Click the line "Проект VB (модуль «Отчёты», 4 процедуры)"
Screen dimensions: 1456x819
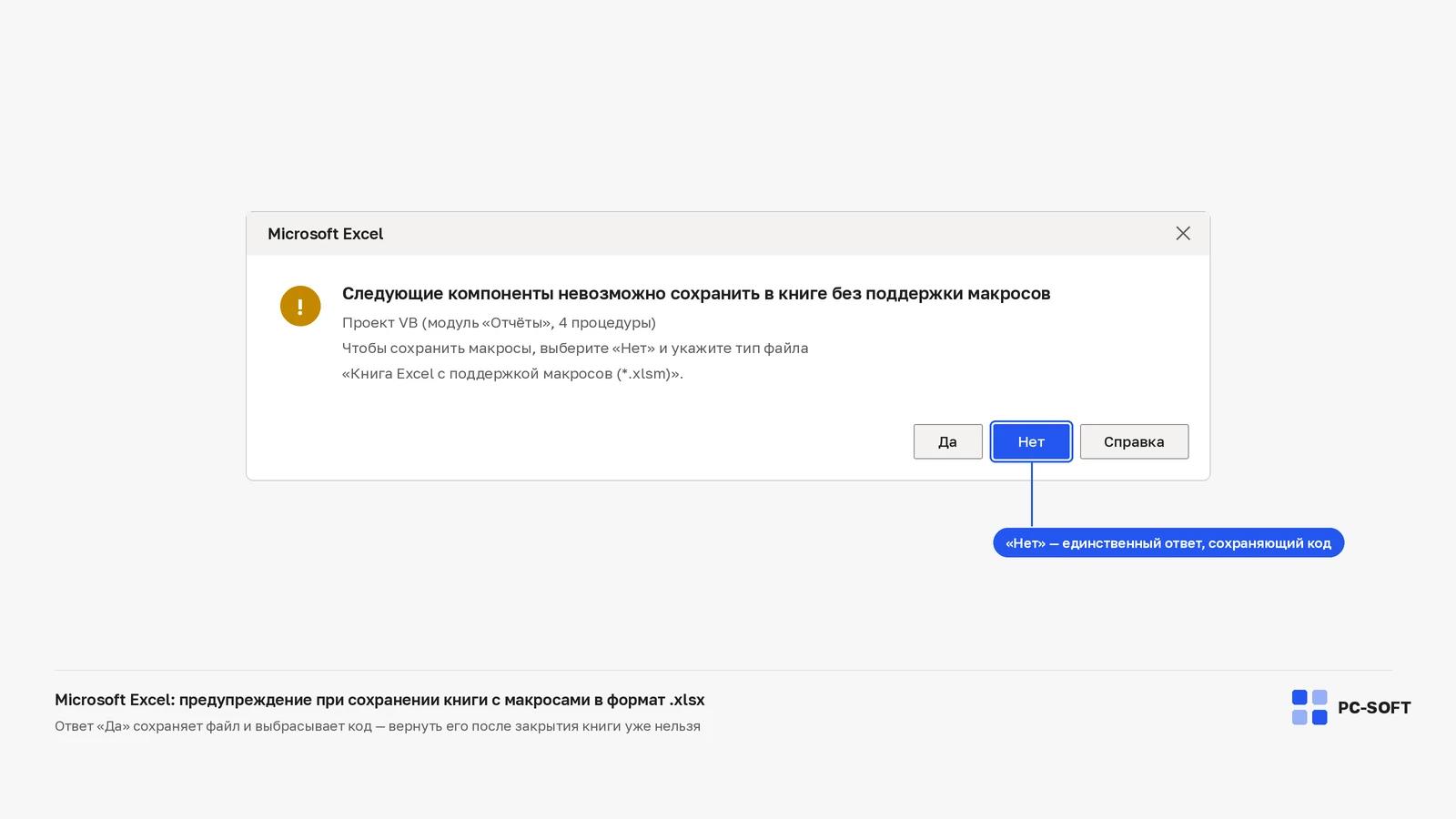pos(499,323)
